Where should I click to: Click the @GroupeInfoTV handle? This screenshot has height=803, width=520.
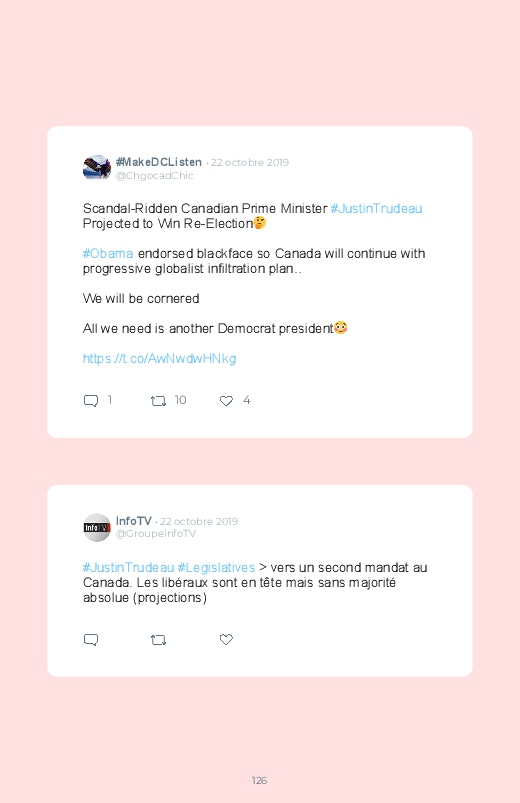(x=156, y=534)
